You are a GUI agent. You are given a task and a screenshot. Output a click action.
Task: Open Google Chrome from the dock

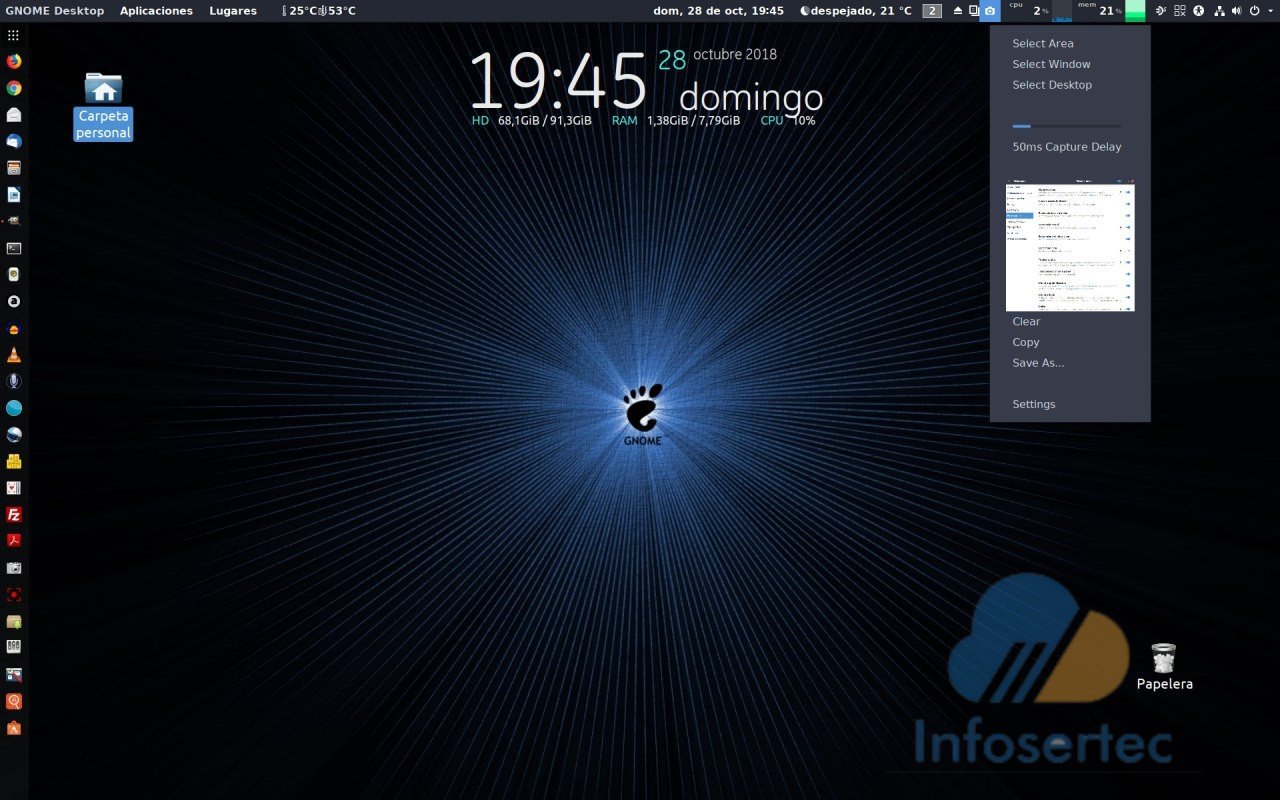pos(14,88)
